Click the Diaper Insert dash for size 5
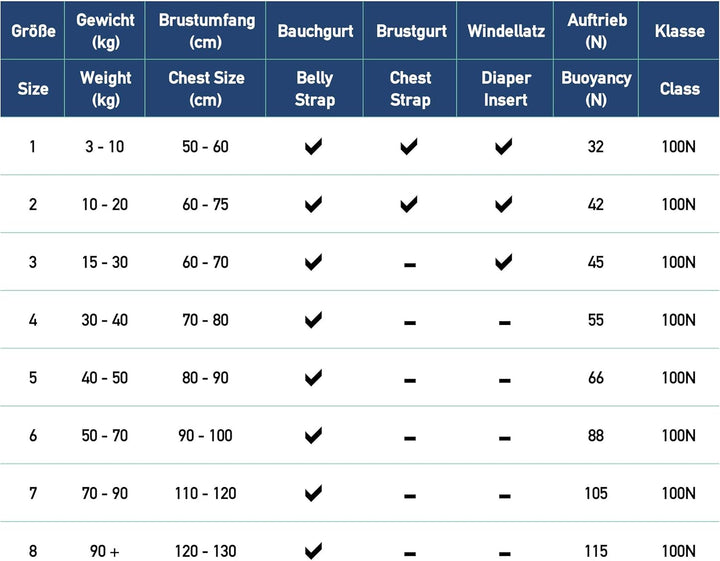720x561 pixels. tap(505, 381)
